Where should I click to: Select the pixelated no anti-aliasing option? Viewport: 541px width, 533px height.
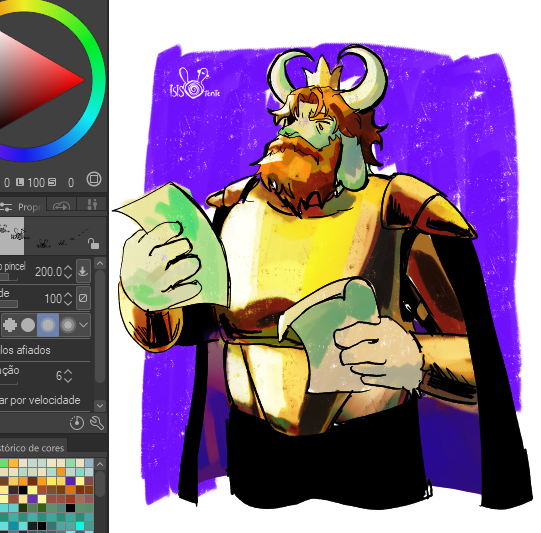(10, 325)
